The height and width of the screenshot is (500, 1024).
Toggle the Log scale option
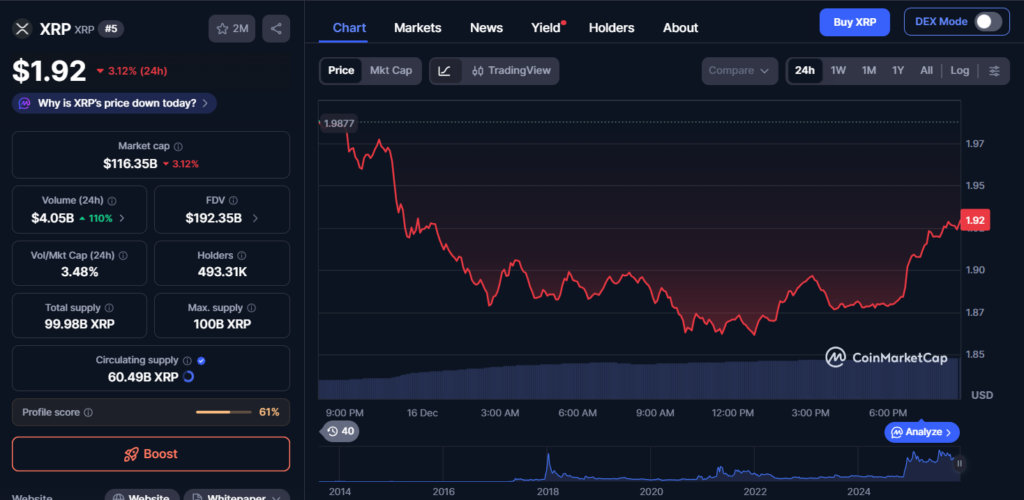(x=960, y=71)
